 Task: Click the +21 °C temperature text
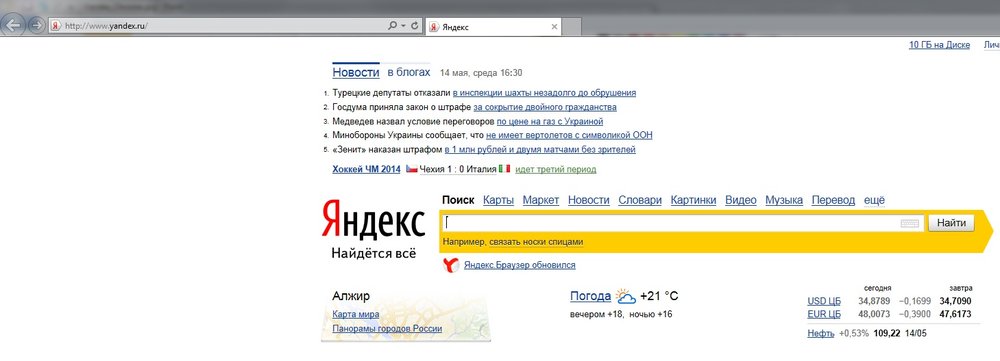pos(659,296)
